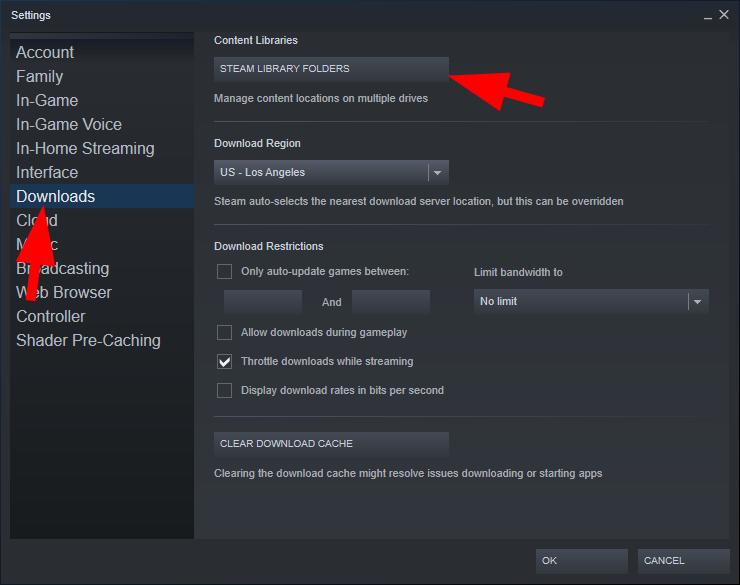
Task: Close the Settings window
Action: coord(724,15)
